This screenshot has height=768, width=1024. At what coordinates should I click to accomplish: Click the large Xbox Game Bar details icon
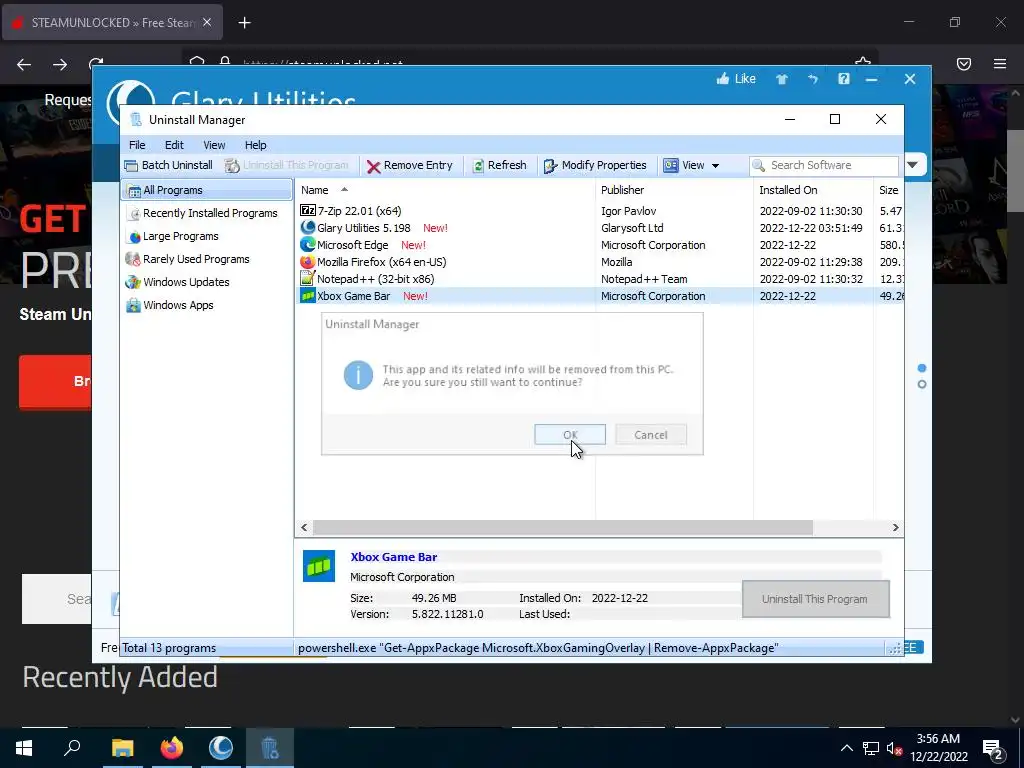(319, 566)
